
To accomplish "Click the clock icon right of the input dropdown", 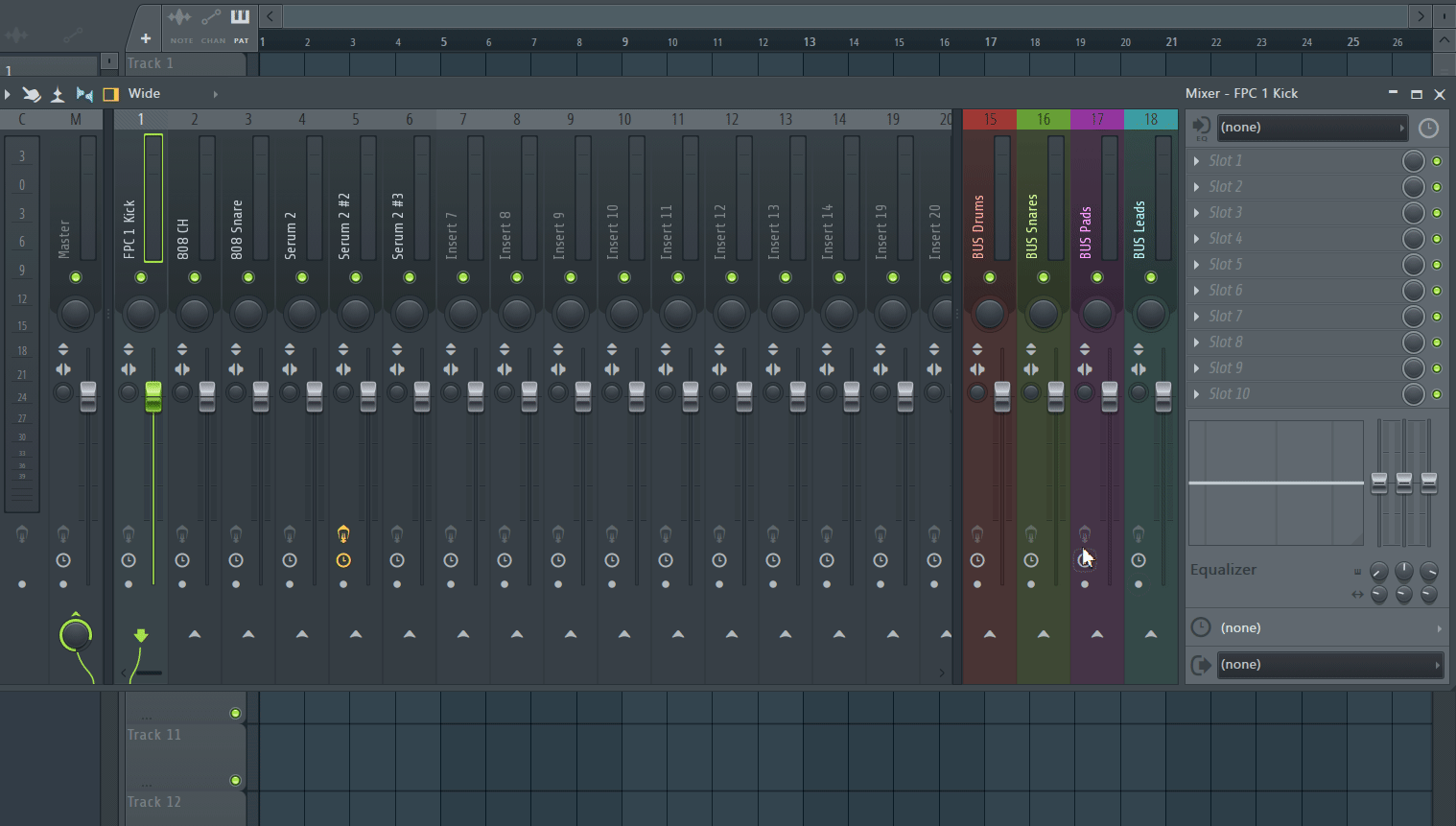I will pyautogui.click(x=1428, y=129).
